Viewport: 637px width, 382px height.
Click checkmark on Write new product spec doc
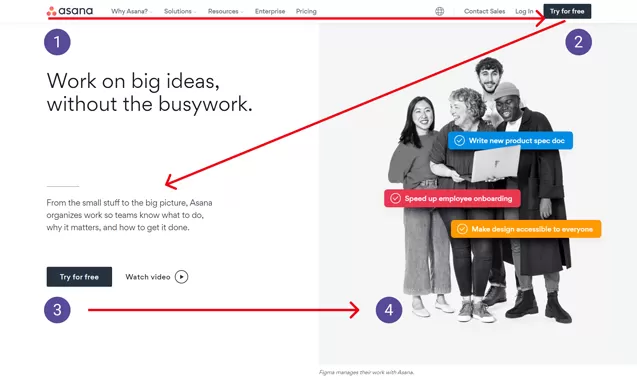click(459, 141)
